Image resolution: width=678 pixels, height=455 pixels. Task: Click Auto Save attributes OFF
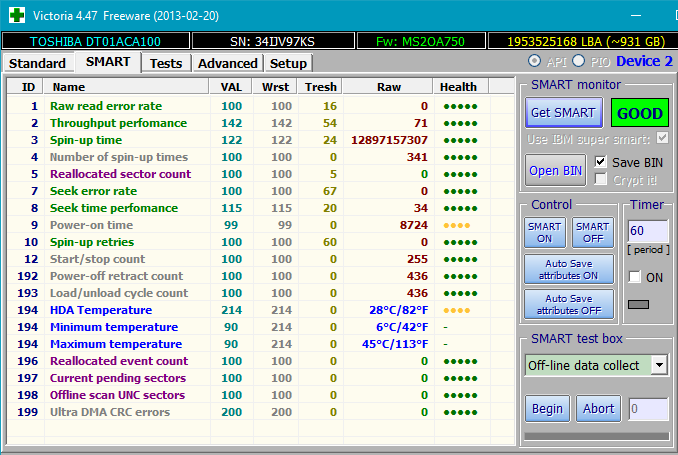(569, 304)
